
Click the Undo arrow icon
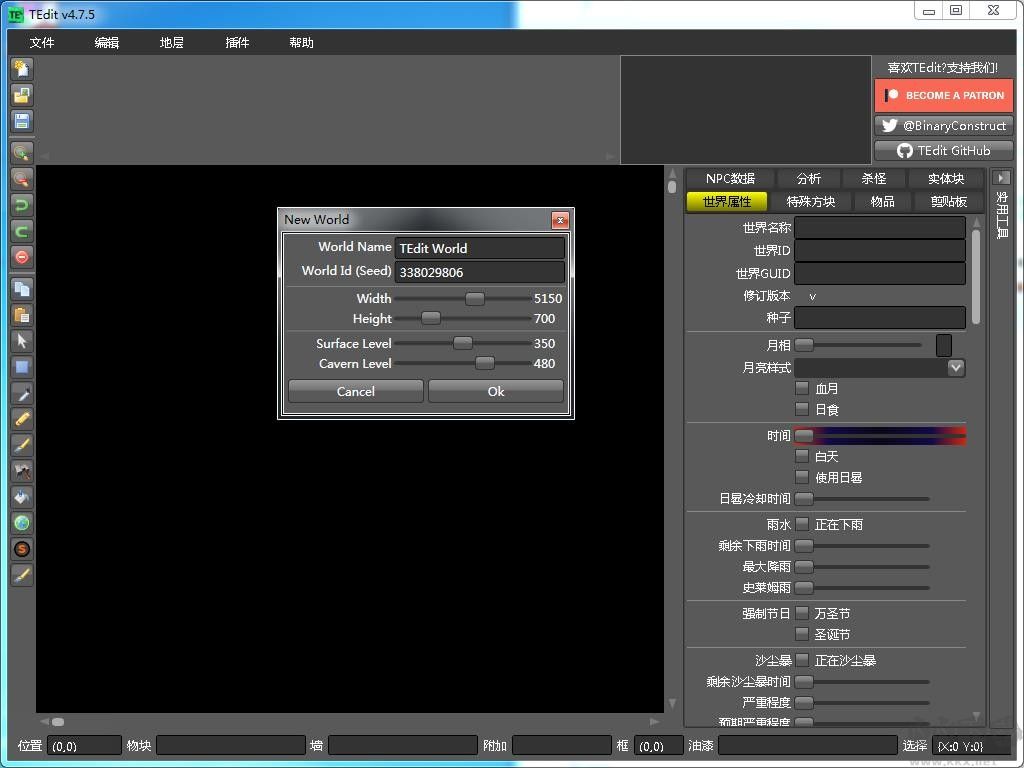tap(21, 204)
